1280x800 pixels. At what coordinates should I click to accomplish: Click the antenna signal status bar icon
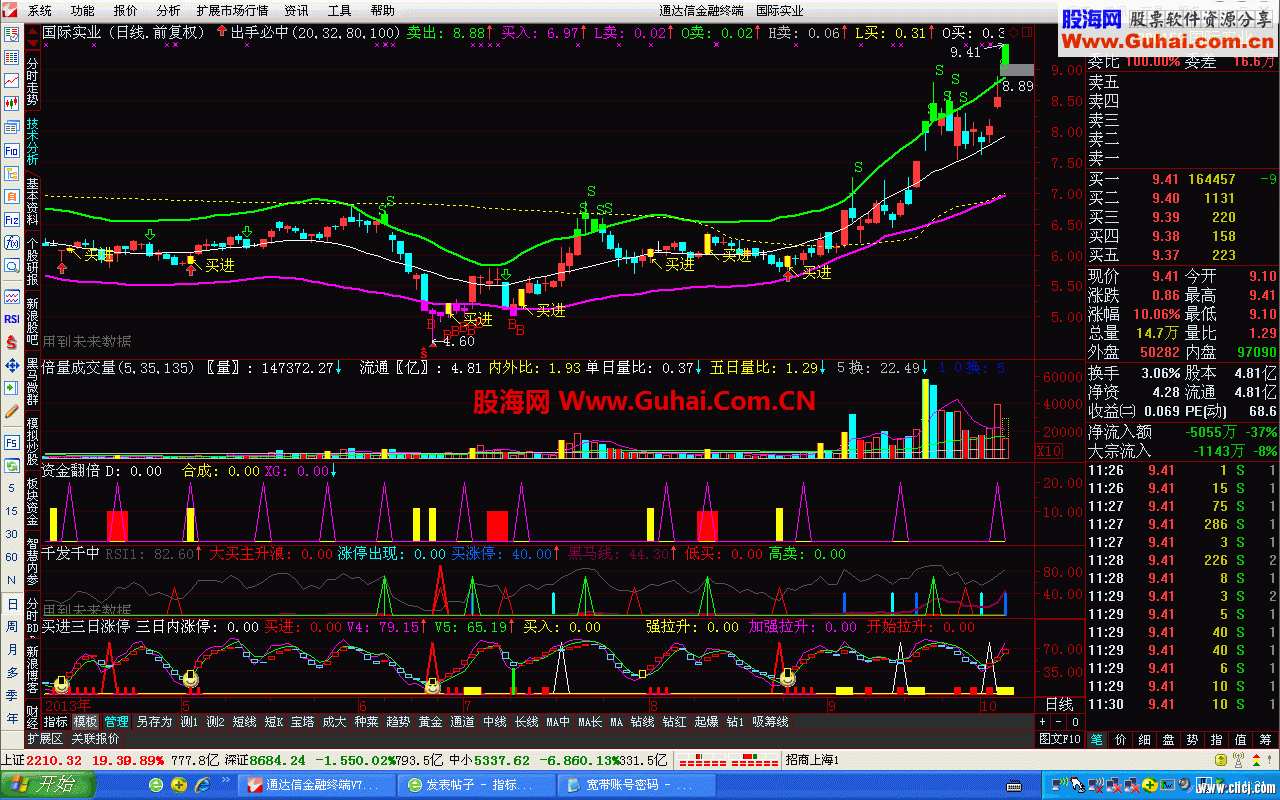(1239, 760)
